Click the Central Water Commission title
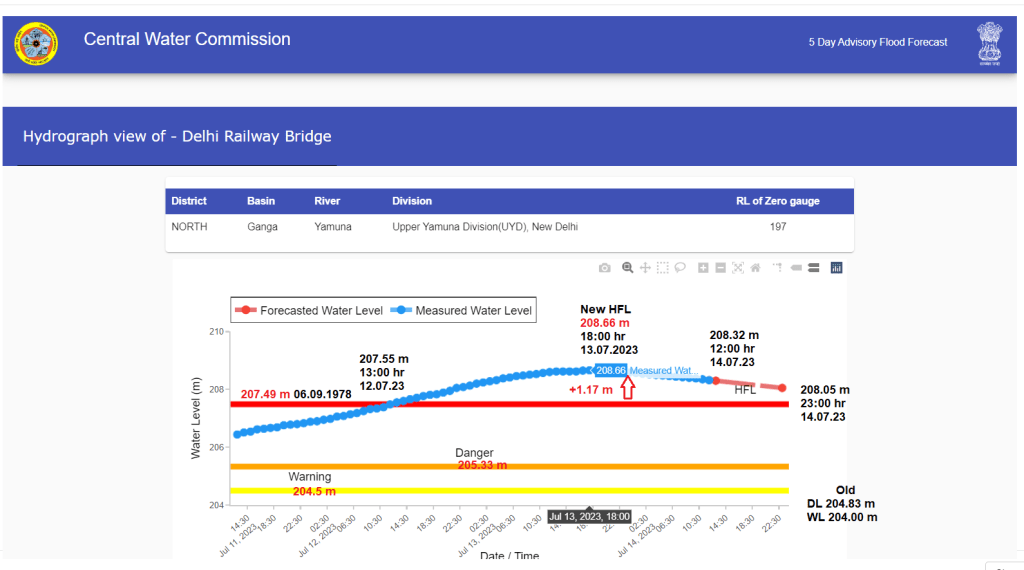 187,40
